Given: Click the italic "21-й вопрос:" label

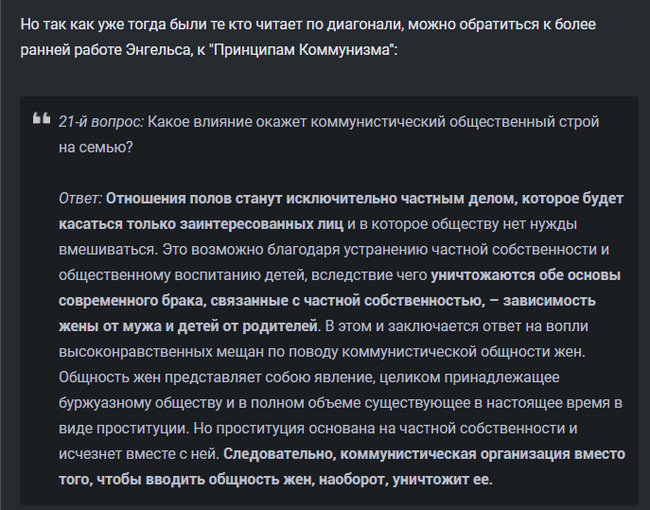Looking at the screenshot, I should pos(101,121).
